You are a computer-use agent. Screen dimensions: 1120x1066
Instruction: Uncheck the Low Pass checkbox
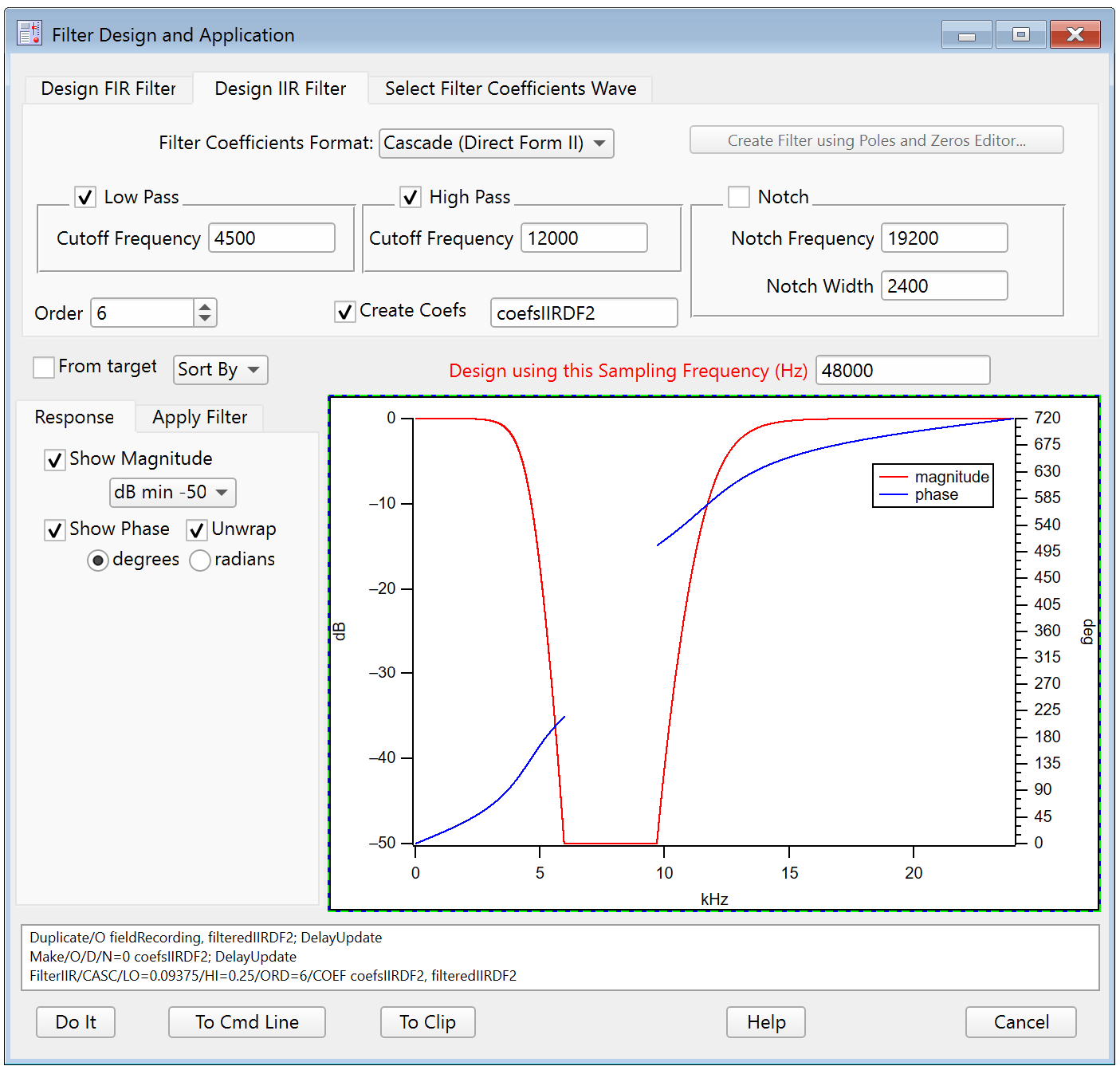tap(85, 197)
